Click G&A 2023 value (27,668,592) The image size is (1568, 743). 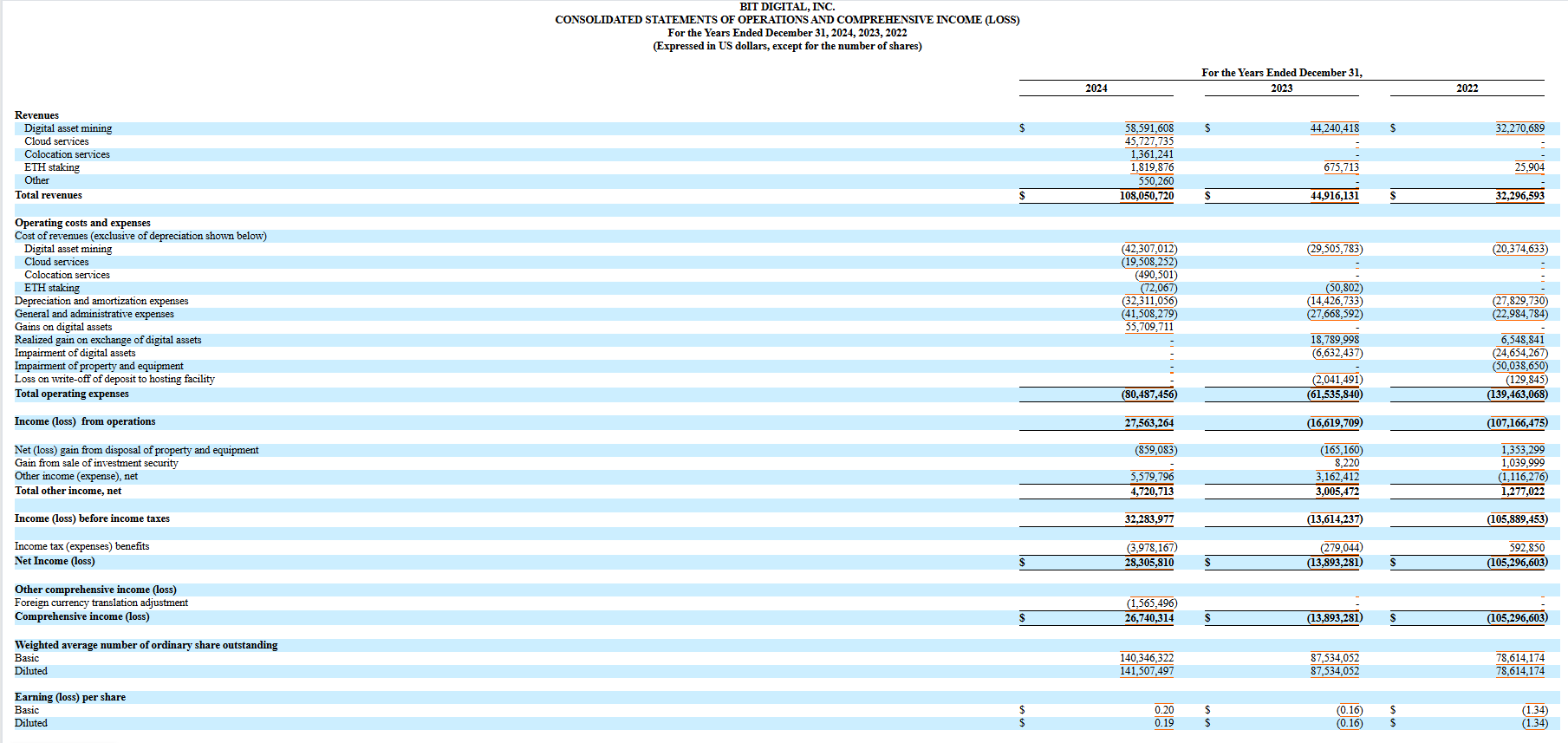pos(1335,314)
